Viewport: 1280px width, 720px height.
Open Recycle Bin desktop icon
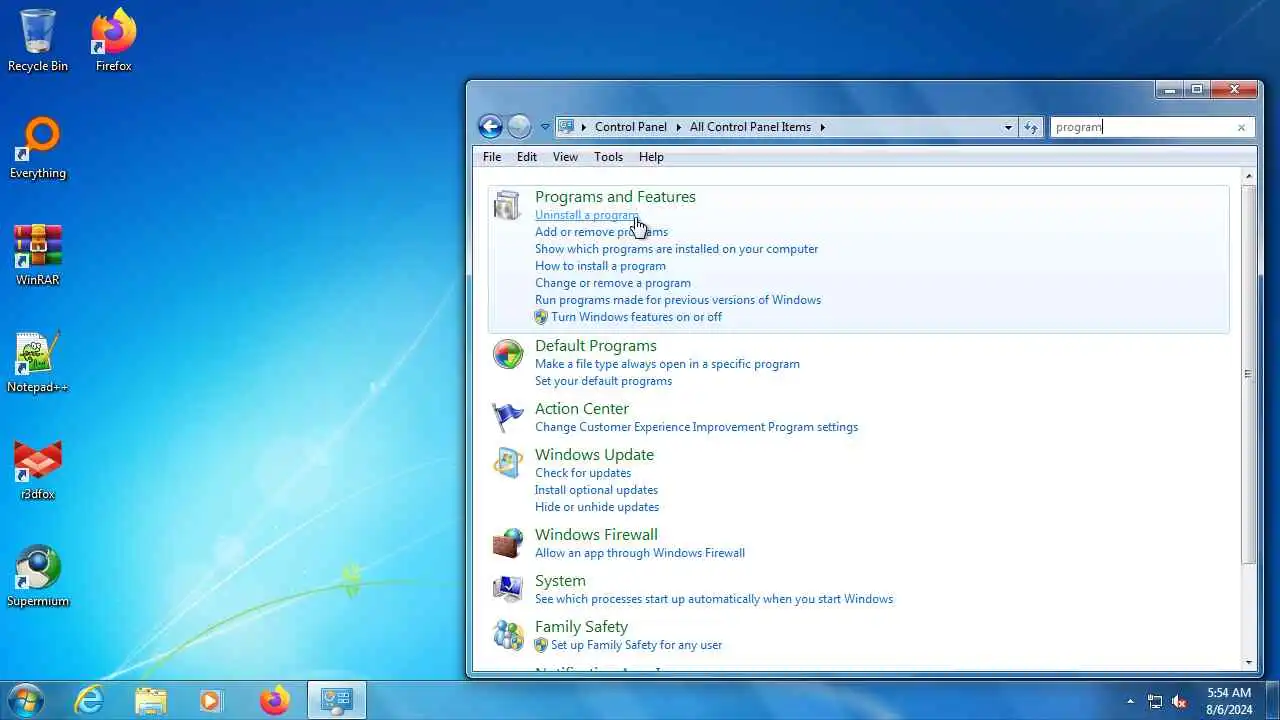coord(38,40)
